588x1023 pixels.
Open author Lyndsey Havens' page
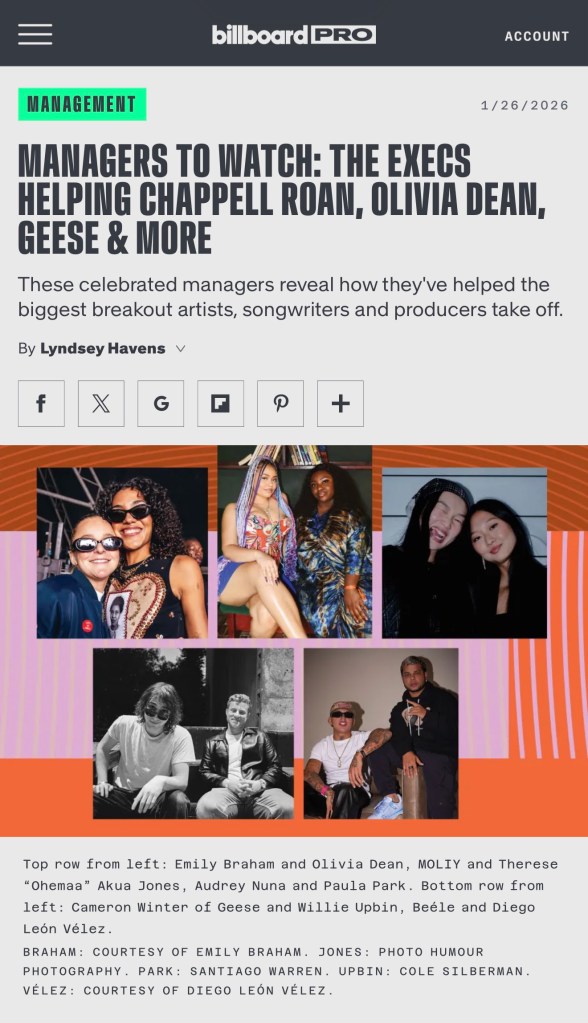102,348
